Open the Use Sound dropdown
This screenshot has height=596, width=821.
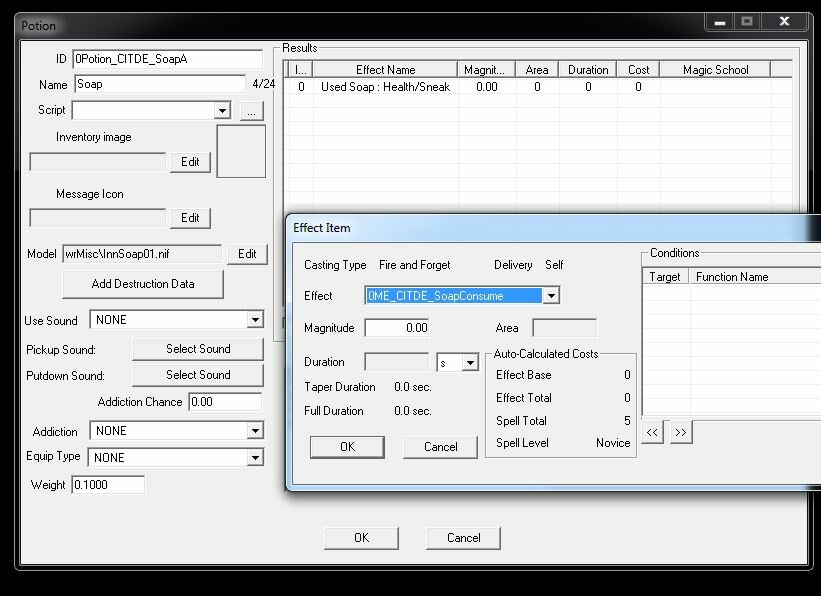pyautogui.click(x=255, y=320)
